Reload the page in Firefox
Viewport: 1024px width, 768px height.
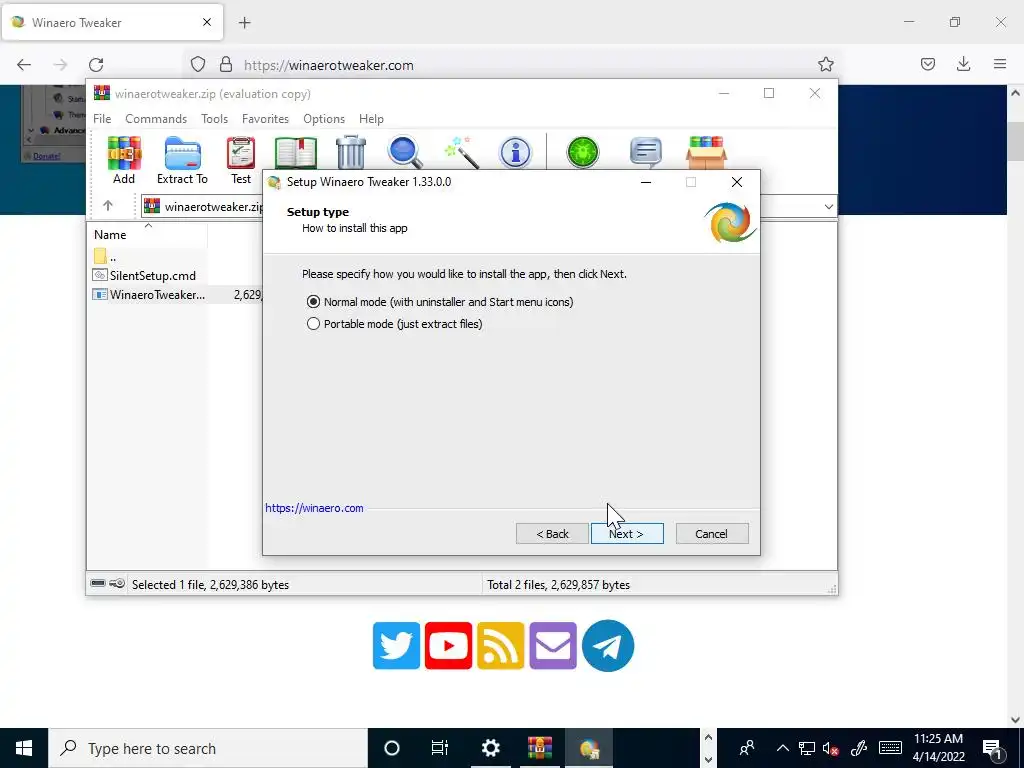[96, 65]
